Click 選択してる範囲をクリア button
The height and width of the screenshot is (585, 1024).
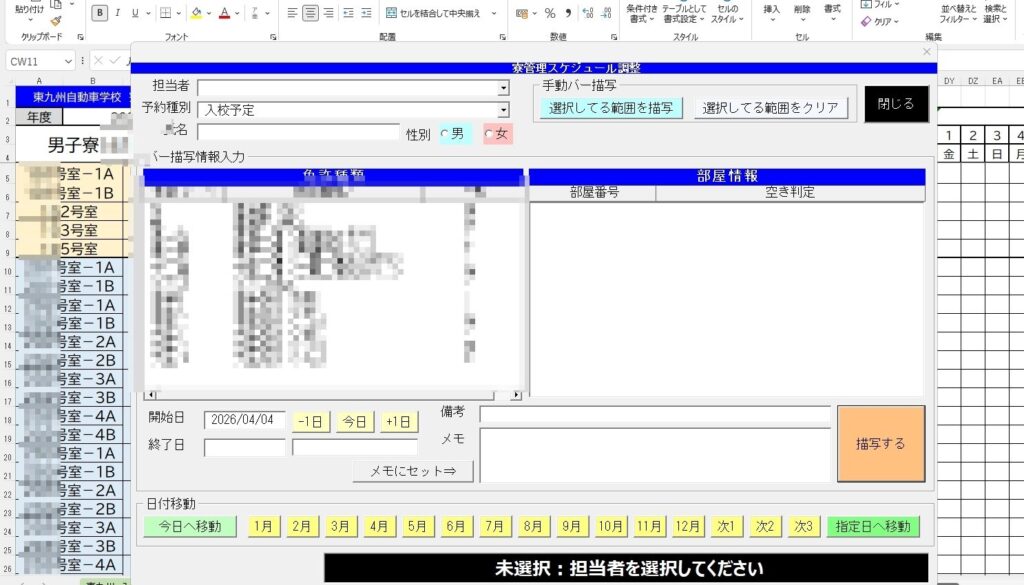click(770, 108)
